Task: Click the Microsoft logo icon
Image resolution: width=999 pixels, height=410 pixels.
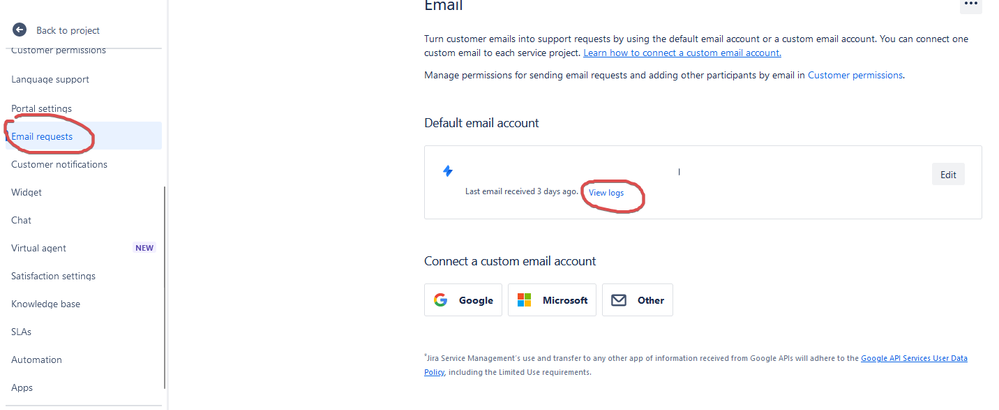Action: pyautogui.click(x=524, y=300)
